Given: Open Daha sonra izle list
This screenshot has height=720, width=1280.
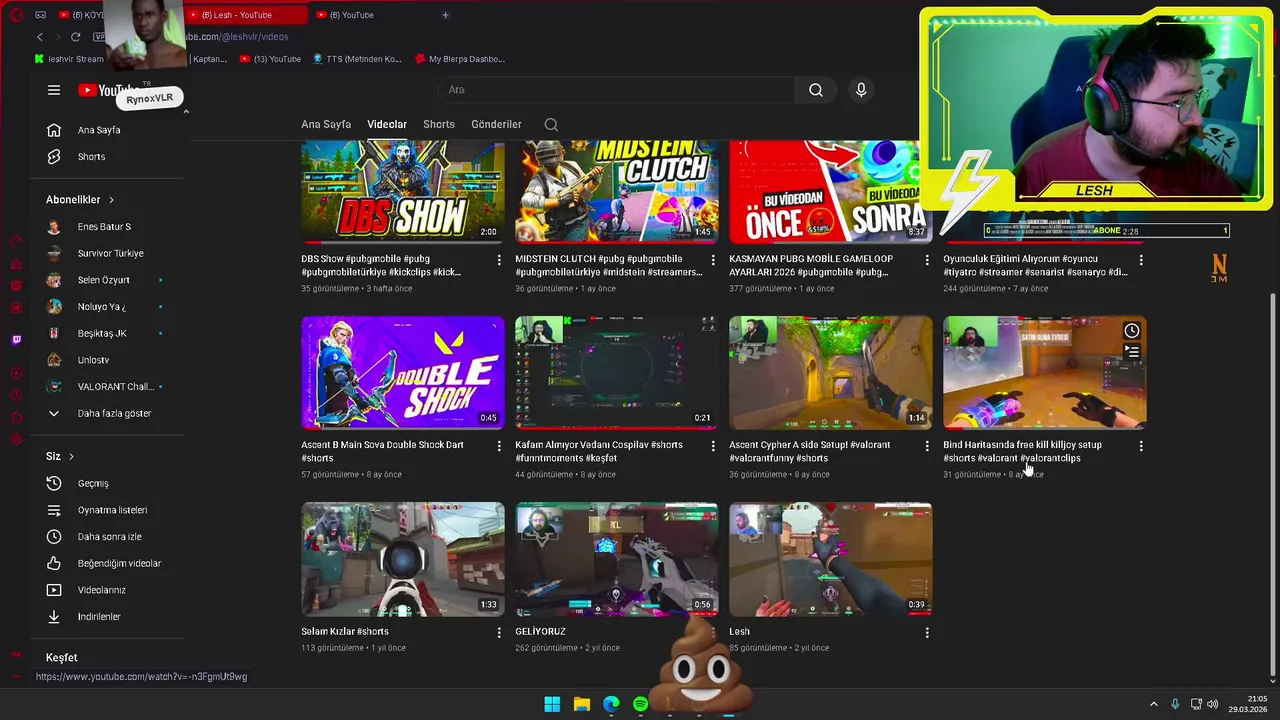Looking at the screenshot, I should pos(108,537).
